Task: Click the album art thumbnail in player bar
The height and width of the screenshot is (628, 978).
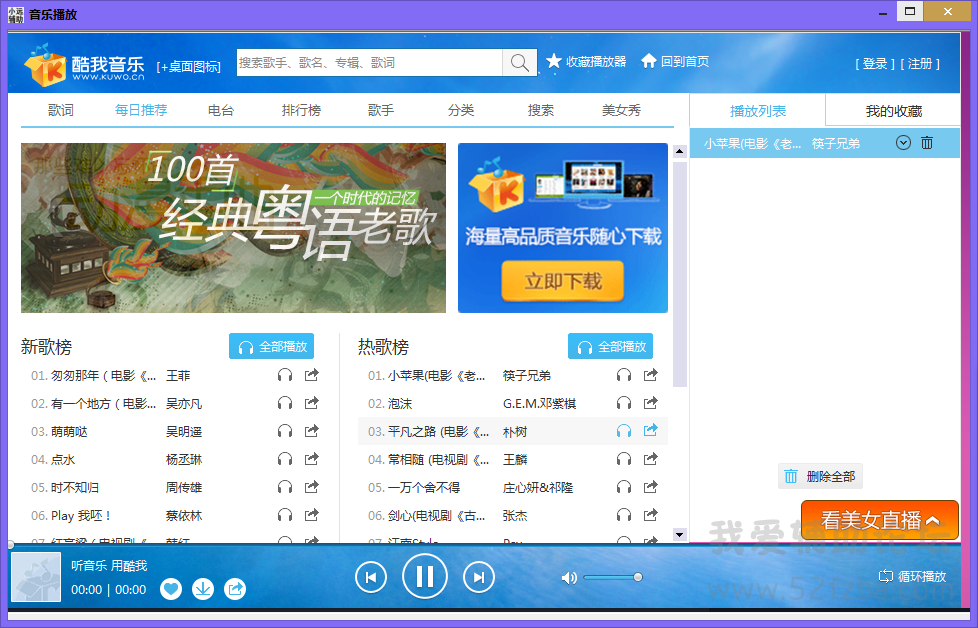Action: (x=36, y=577)
